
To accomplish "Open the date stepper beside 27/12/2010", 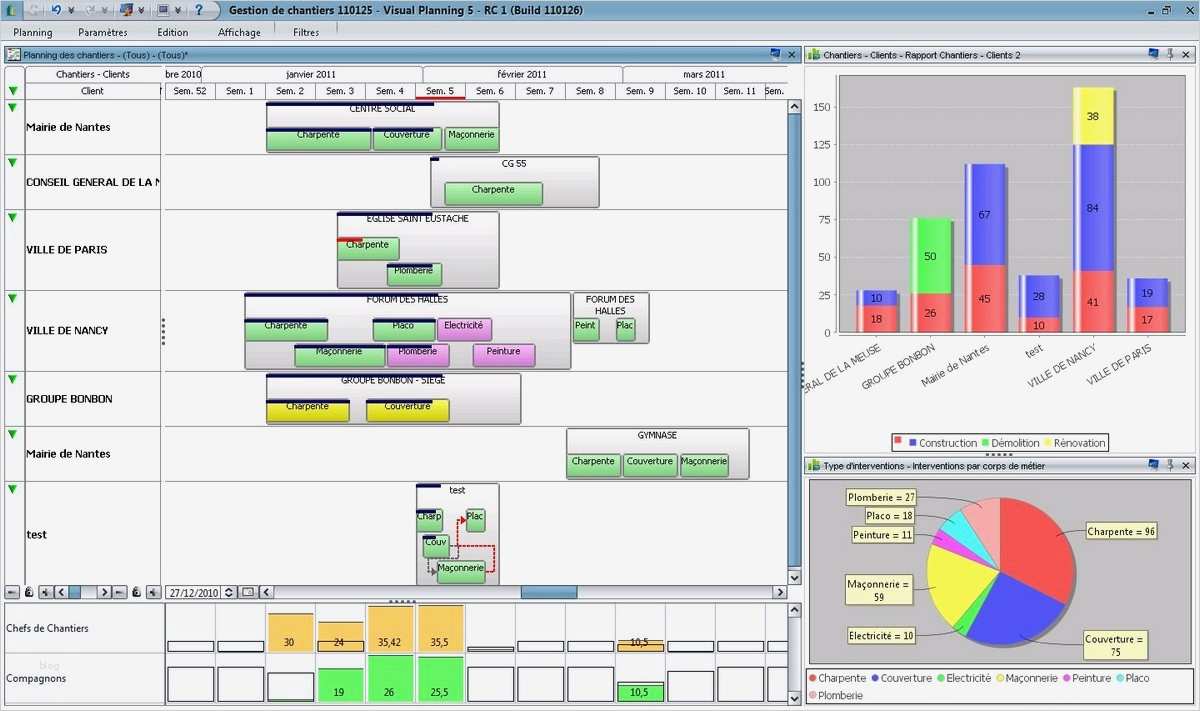I will tap(229, 592).
